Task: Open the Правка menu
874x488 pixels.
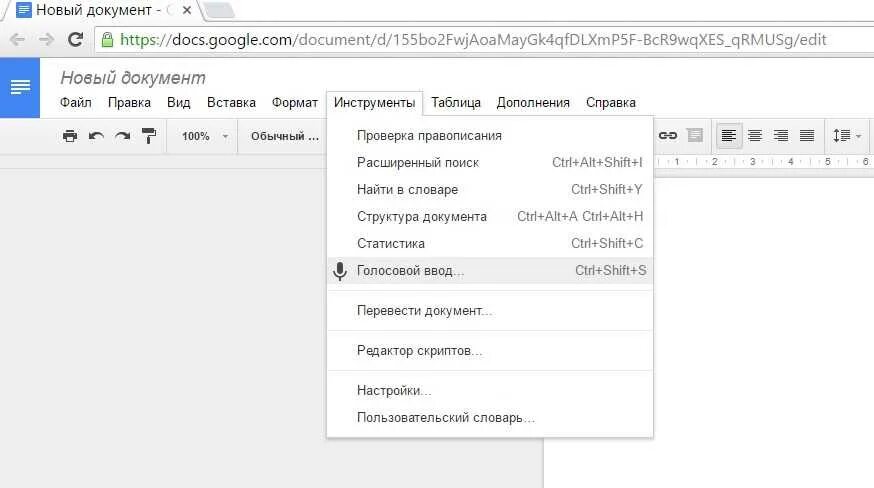Action: tap(129, 103)
